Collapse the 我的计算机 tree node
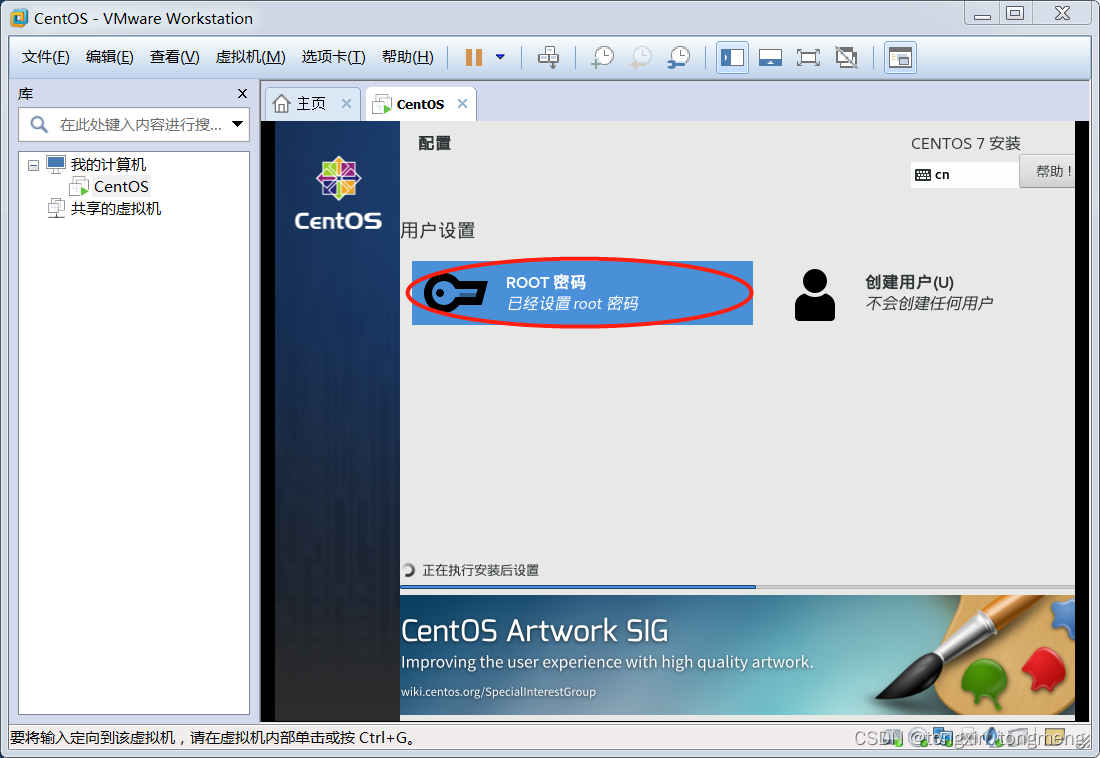1100x758 pixels. [x=33, y=166]
